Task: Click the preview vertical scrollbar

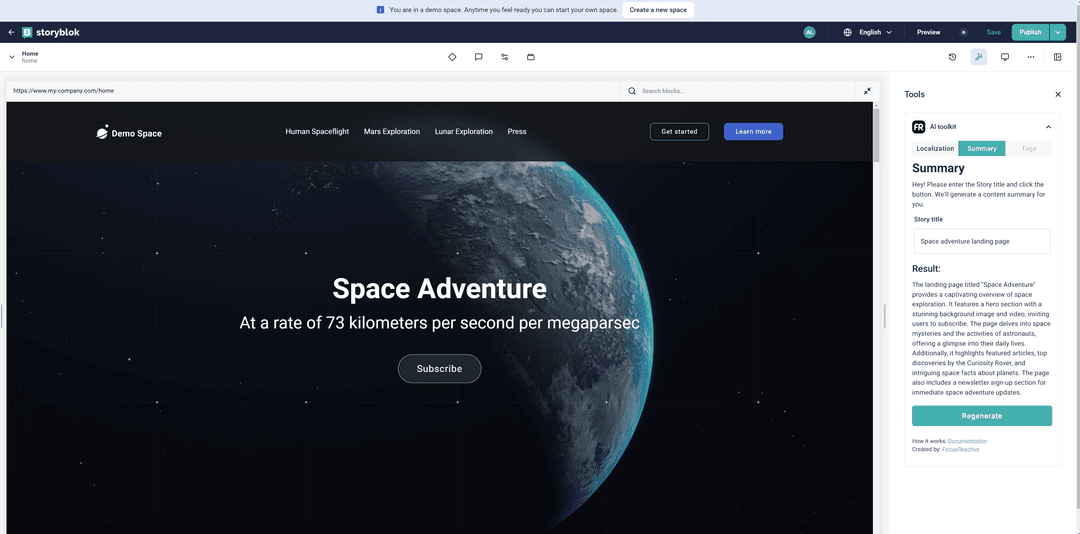Action: [x=876, y=134]
